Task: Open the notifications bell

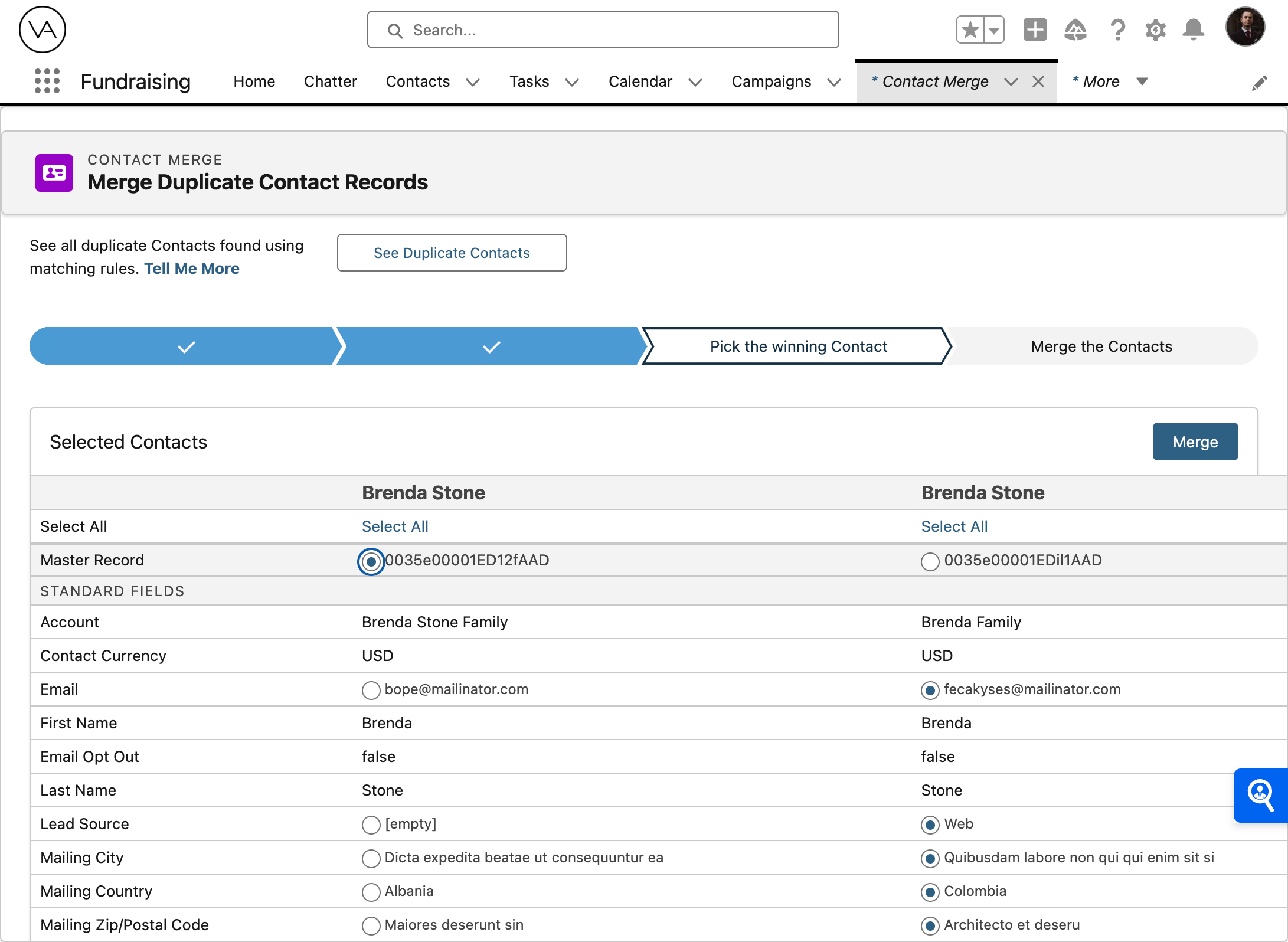Action: coord(1193,30)
